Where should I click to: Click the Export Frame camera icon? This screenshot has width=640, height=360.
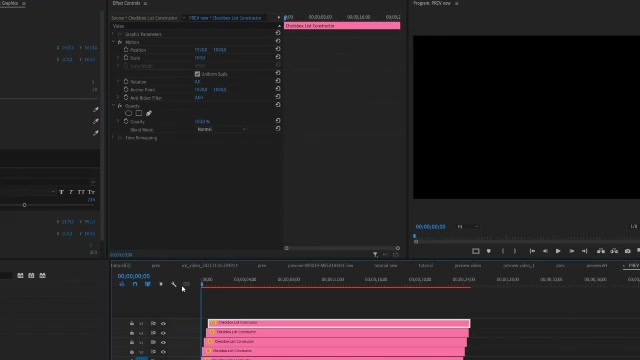[627, 251]
